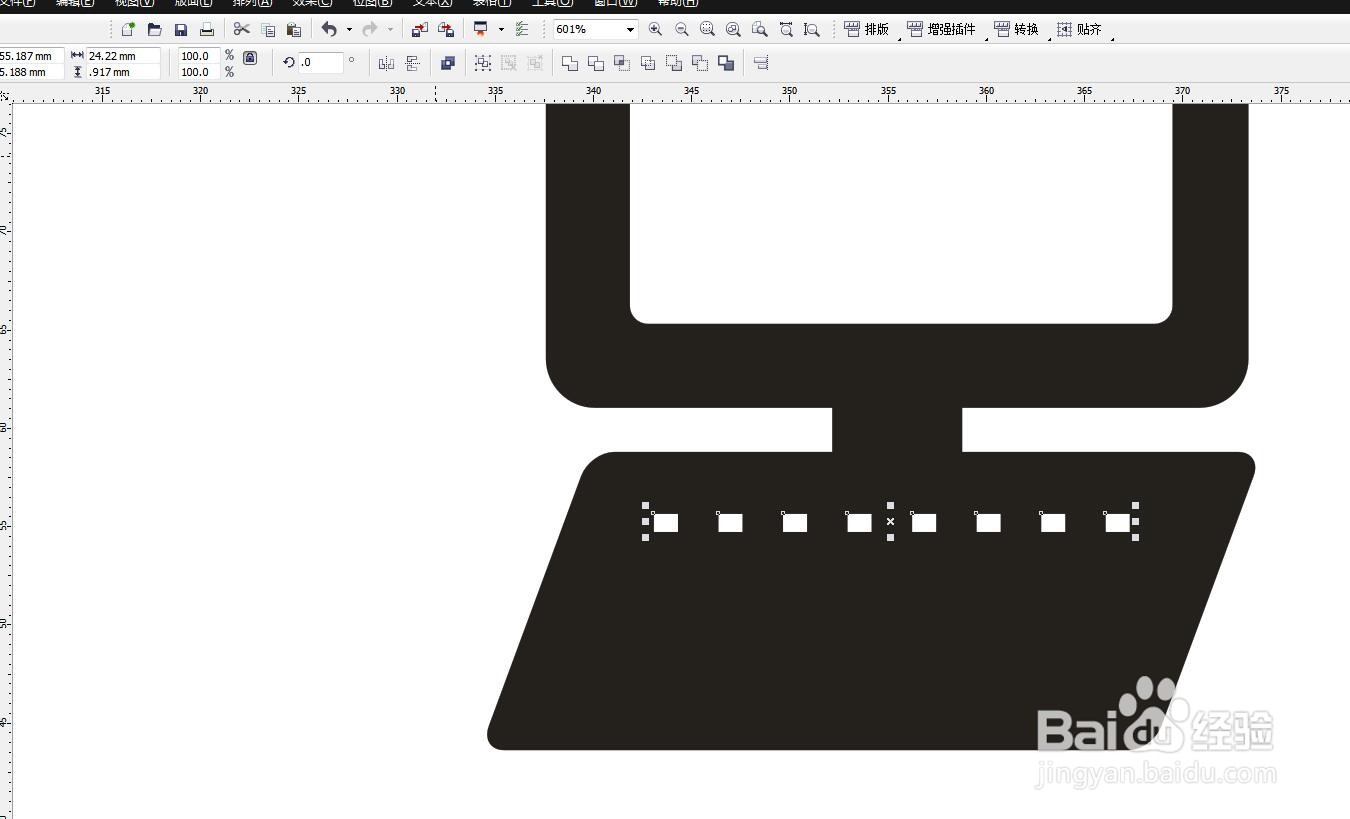Combine the selected objects

[448, 63]
